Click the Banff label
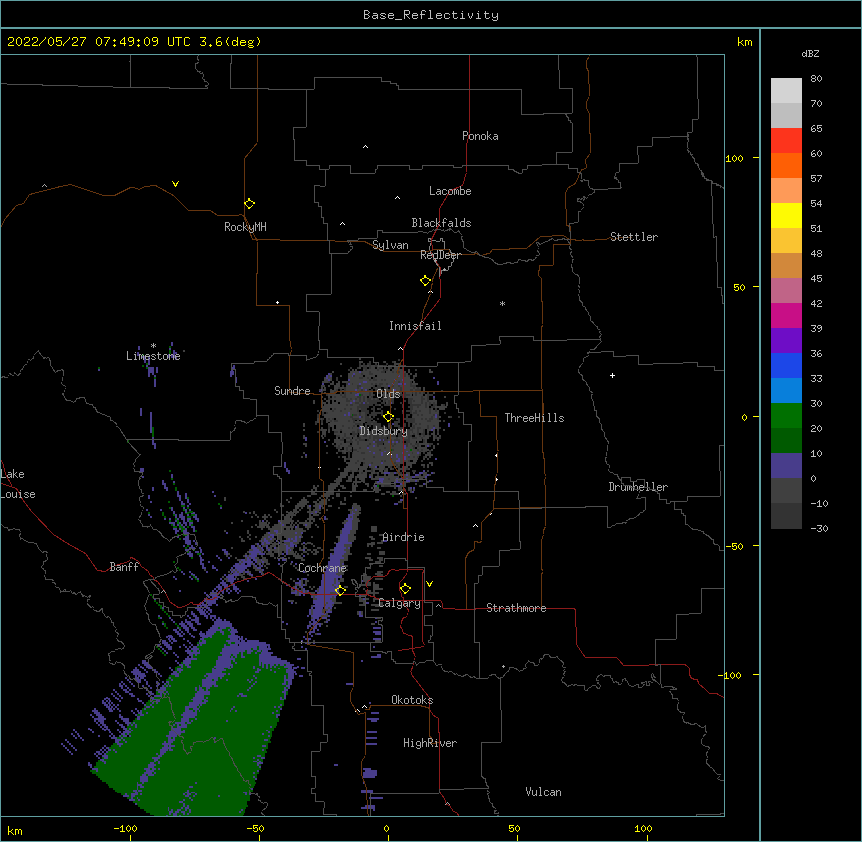 (124, 567)
